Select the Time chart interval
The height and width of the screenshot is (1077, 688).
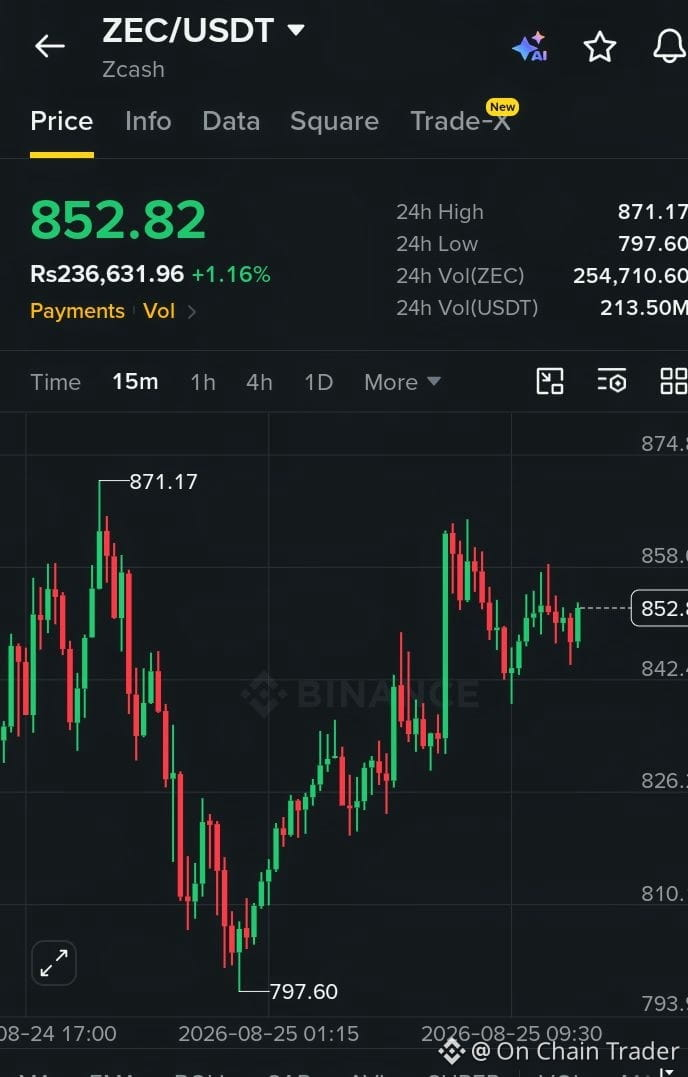tap(56, 382)
